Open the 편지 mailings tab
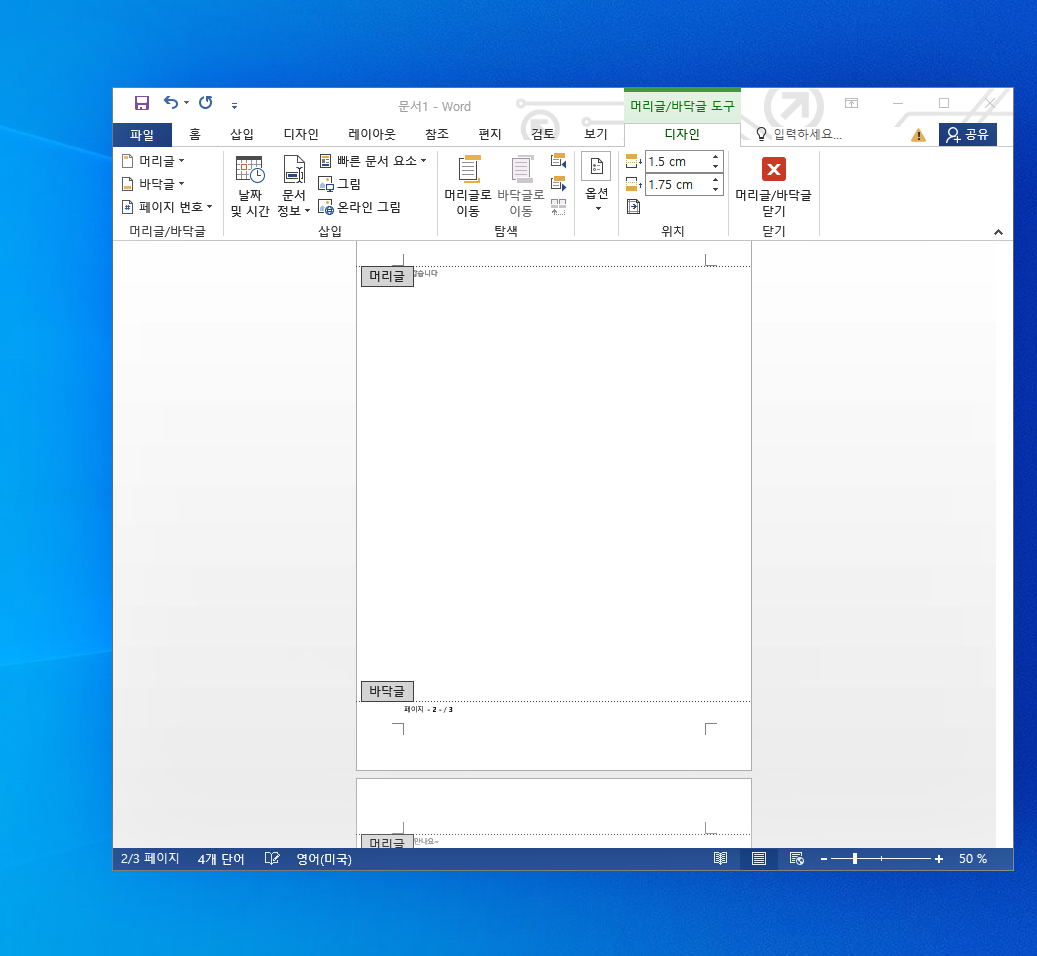 tap(489, 134)
